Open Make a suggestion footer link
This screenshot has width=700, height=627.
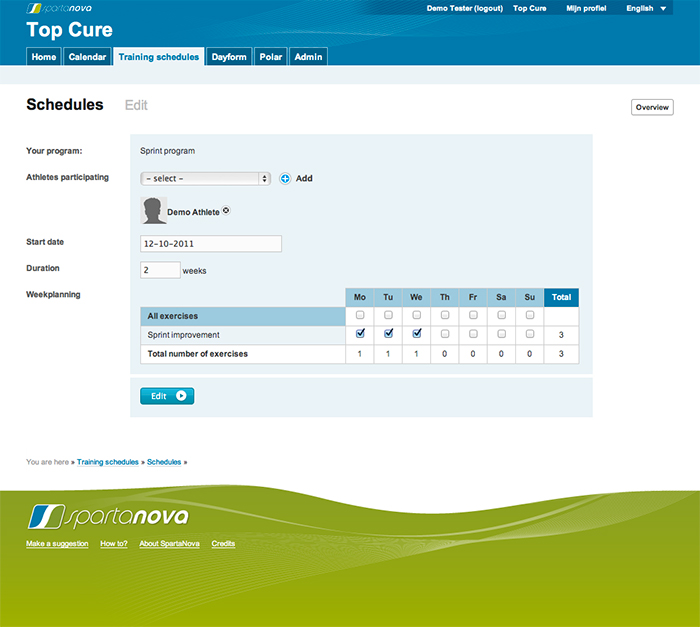coord(57,543)
